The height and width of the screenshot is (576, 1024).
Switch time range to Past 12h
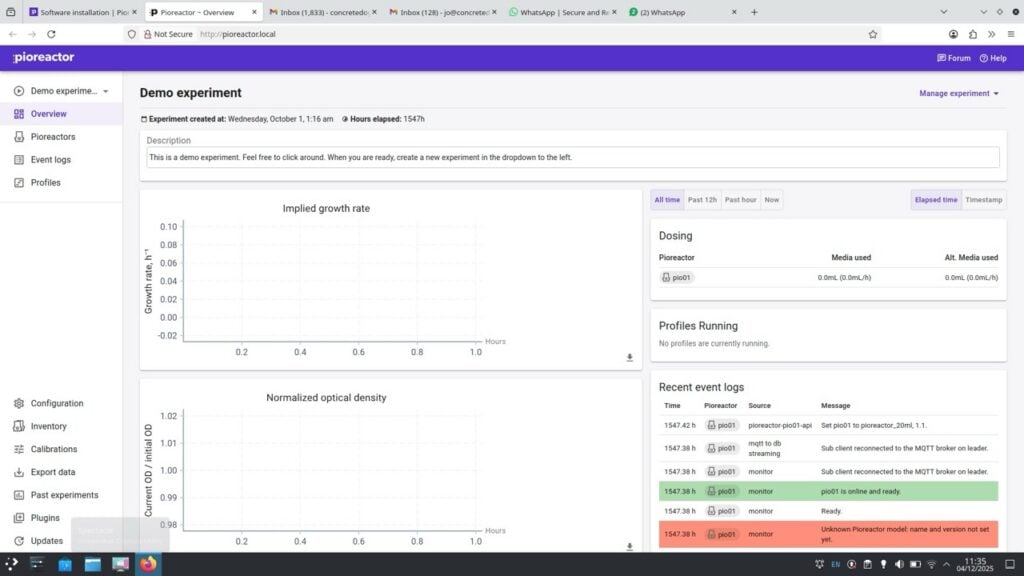702,200
